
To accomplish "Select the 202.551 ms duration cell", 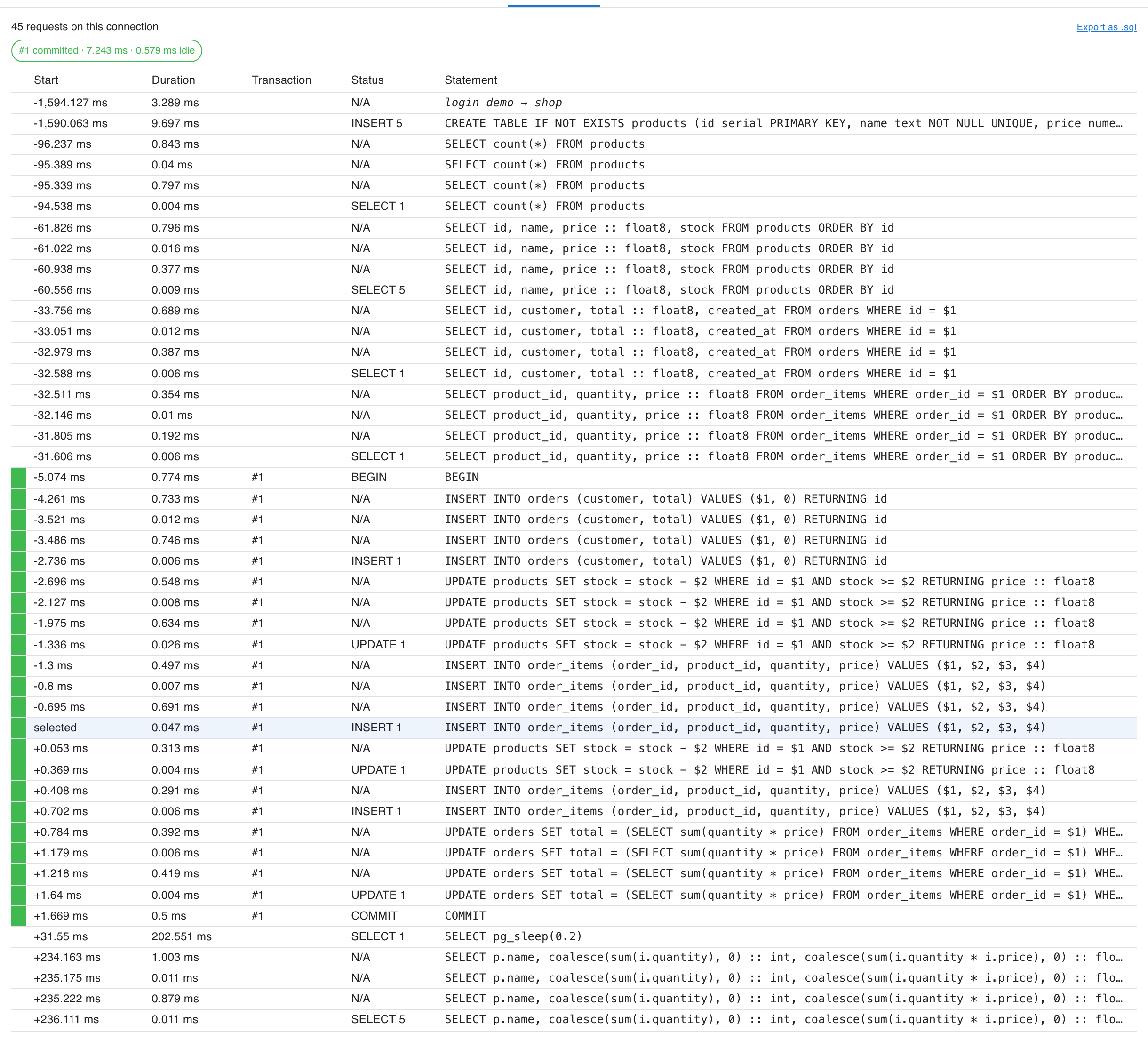I will (182, 936).
